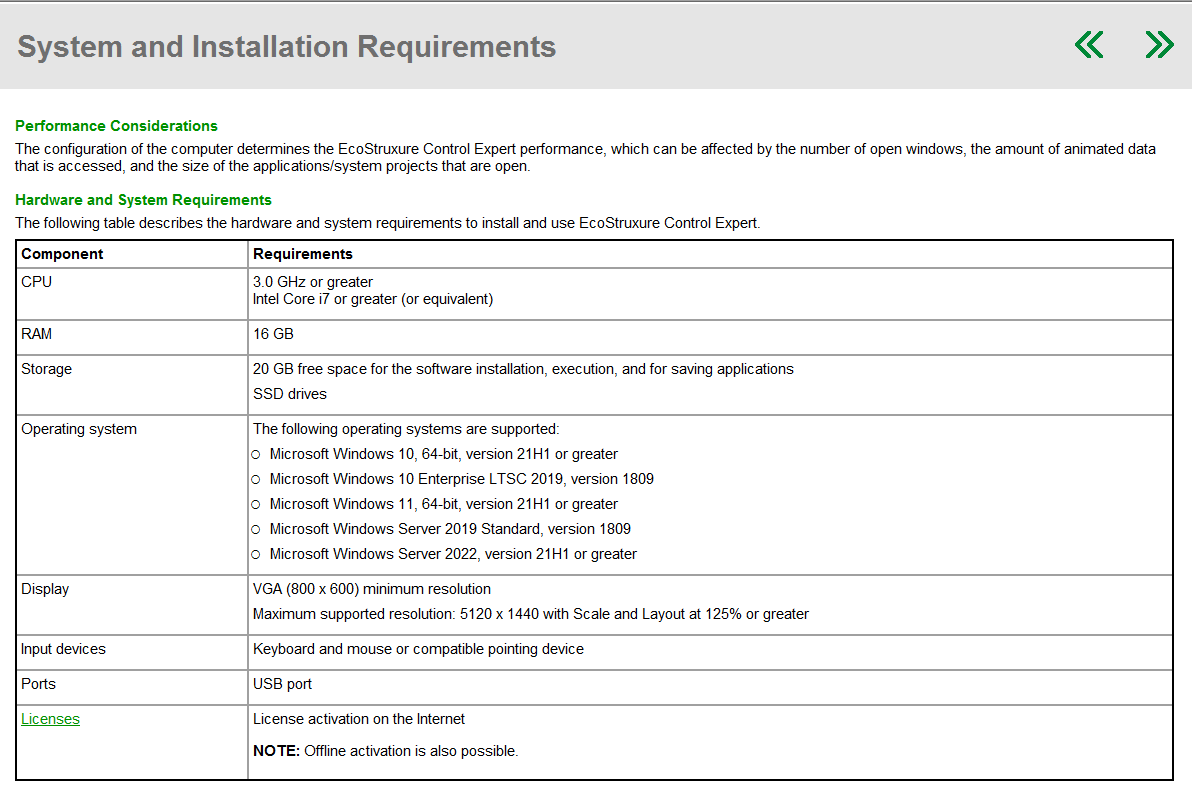Go to the next help page

(x=1159, y=45)
